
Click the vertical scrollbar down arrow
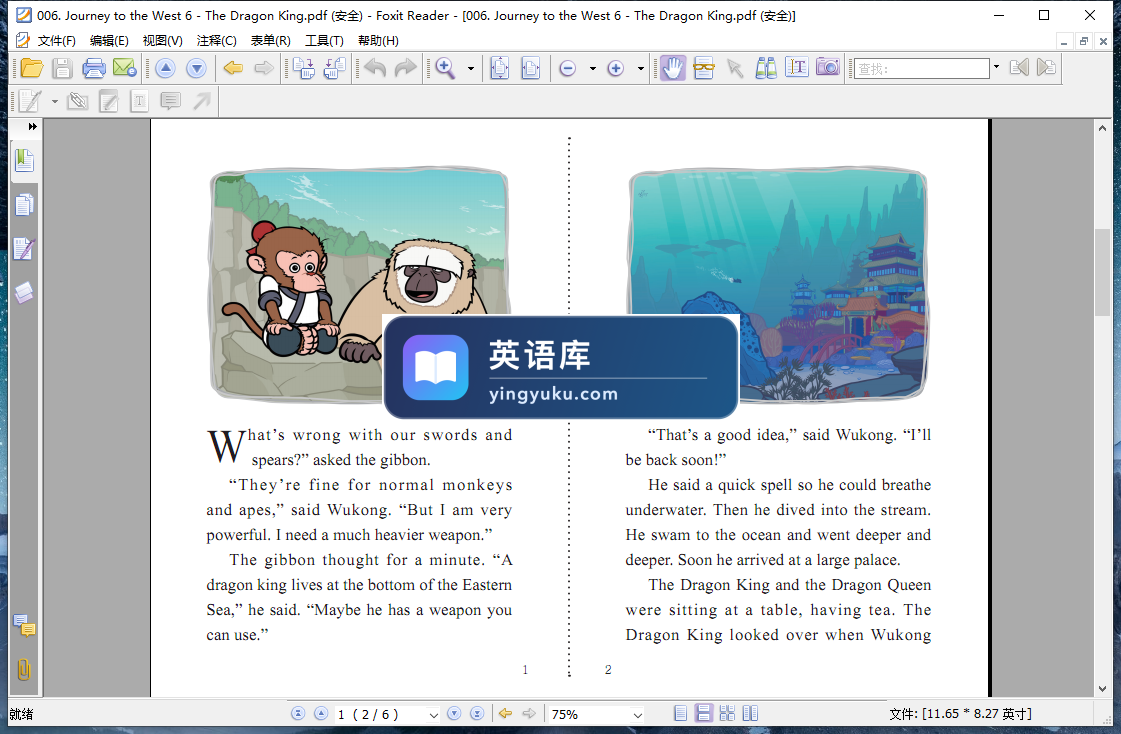(x=1102, y=688)
